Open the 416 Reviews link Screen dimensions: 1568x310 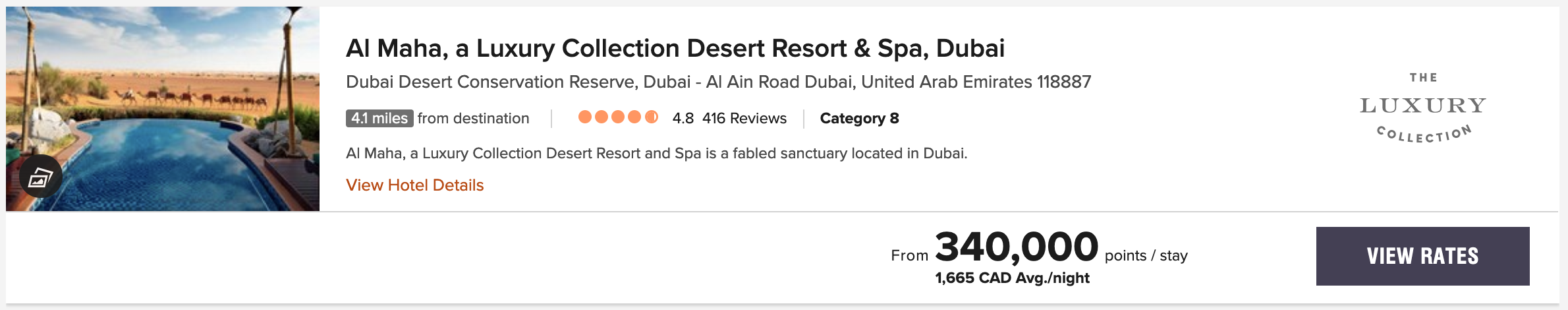pyautogui.click(x=744, y=119)
